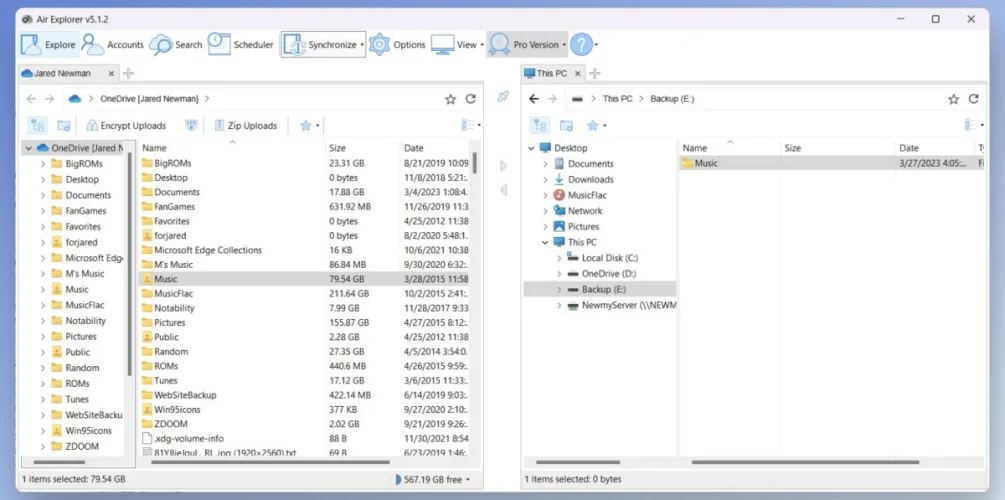Viewport: 1005px width, 500px height.
Task: Sort the OneDrive list by Size column
Action: (x=338, y=148)
